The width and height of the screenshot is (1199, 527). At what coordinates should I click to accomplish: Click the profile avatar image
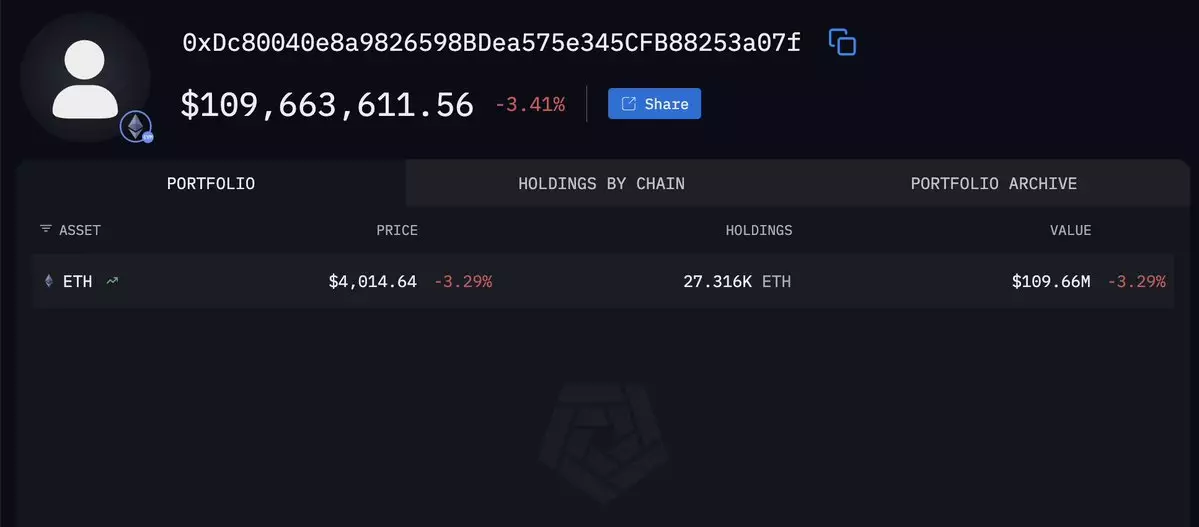[x=85, y=80]
